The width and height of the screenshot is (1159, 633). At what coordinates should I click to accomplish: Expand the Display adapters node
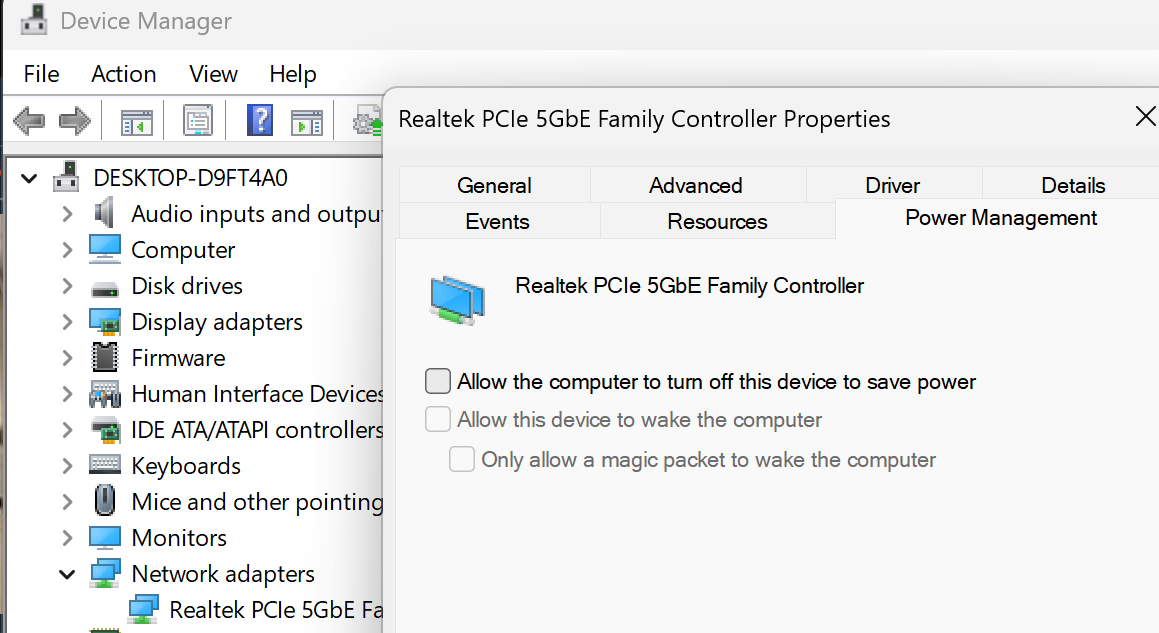[67, 322]
